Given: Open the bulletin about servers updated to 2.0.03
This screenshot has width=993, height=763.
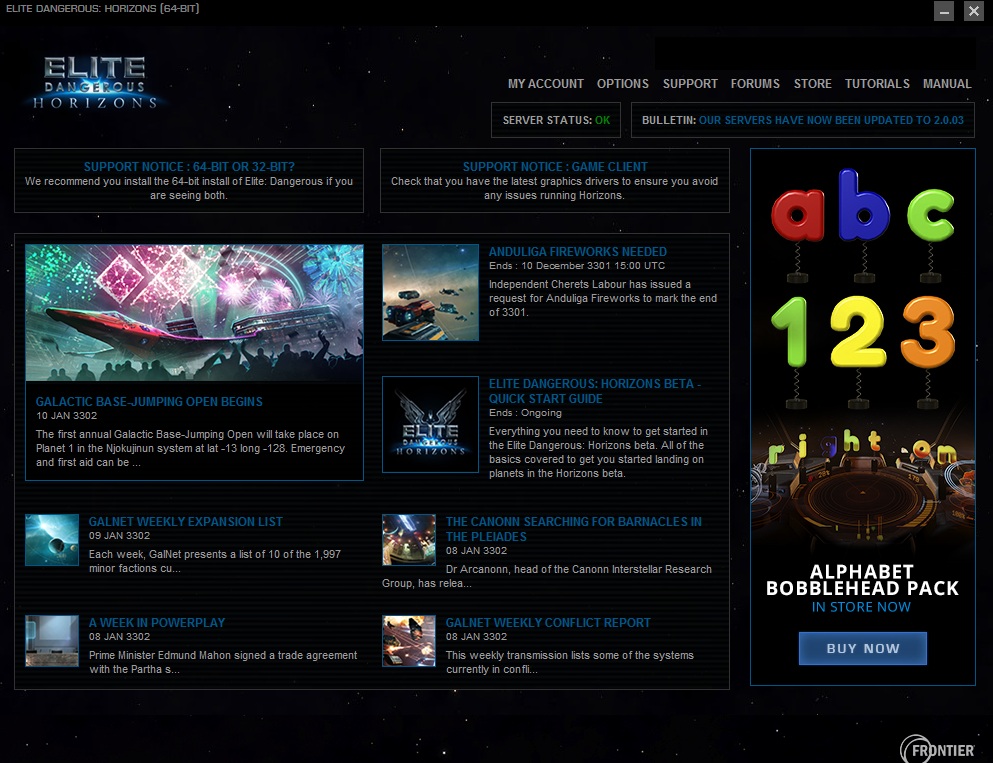Looking at the screenshot, I should [x=802, y=120].
